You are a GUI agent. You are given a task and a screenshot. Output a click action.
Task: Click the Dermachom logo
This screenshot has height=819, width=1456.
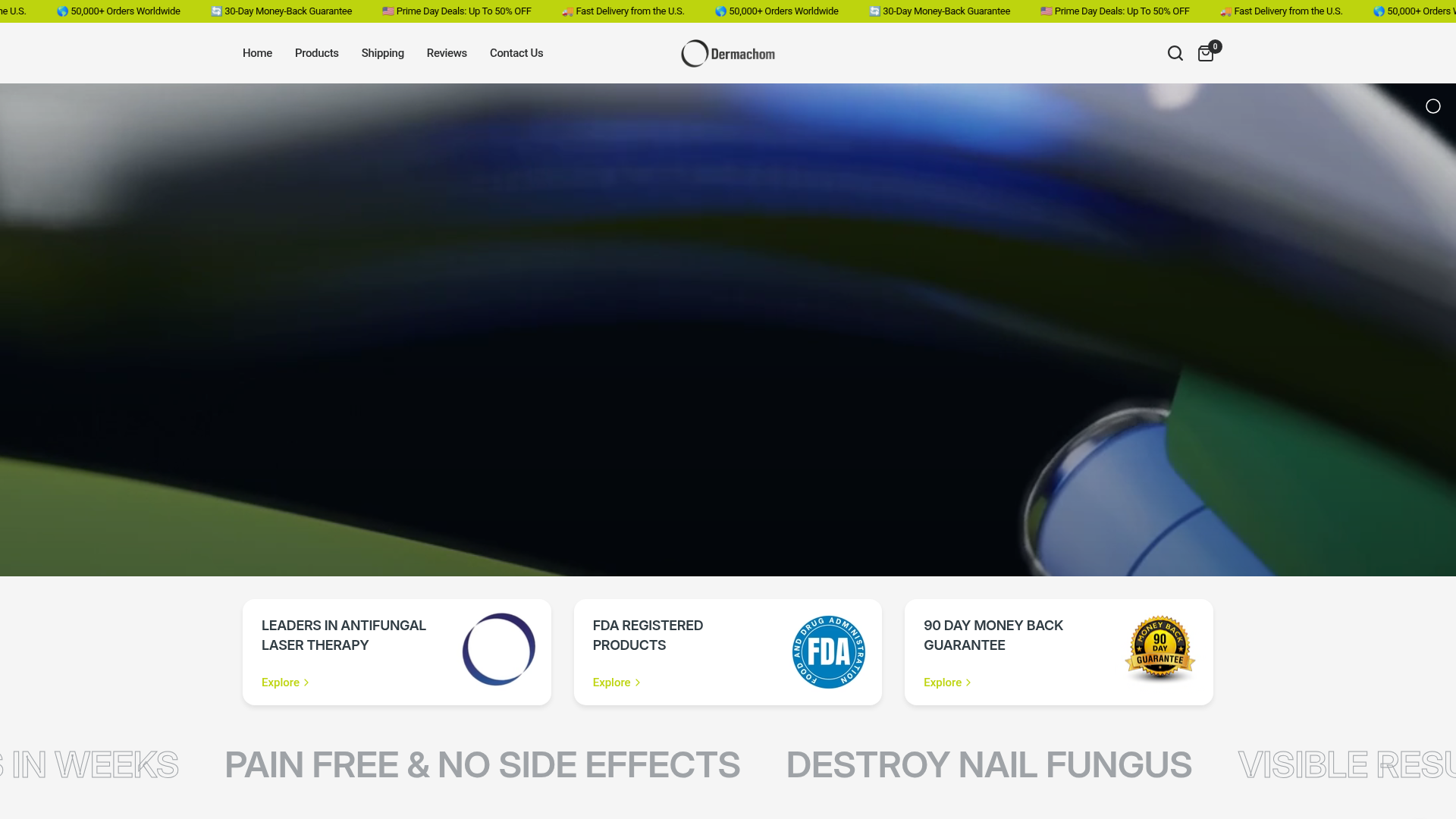[x=728, y=53]
